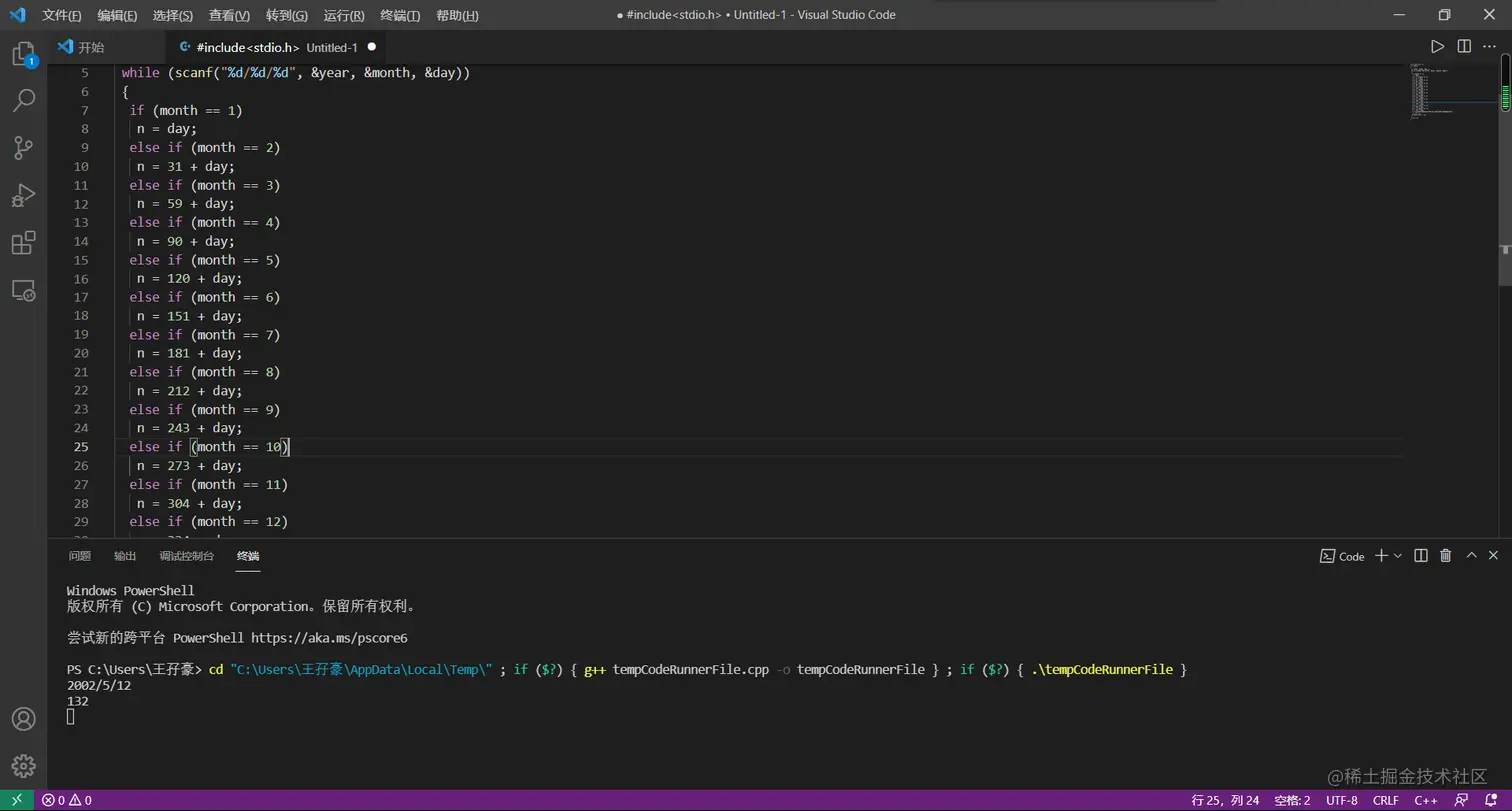Open the Extensions view

tap(23, 243)
